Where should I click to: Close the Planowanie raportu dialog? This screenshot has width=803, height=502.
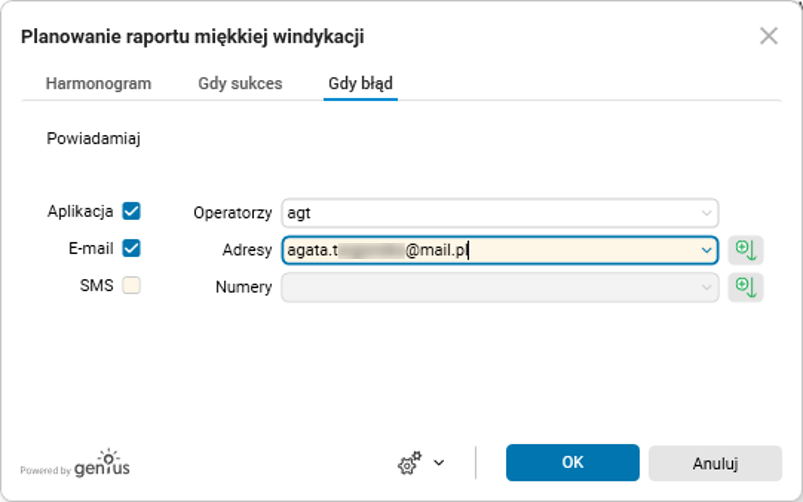point(769,36)
